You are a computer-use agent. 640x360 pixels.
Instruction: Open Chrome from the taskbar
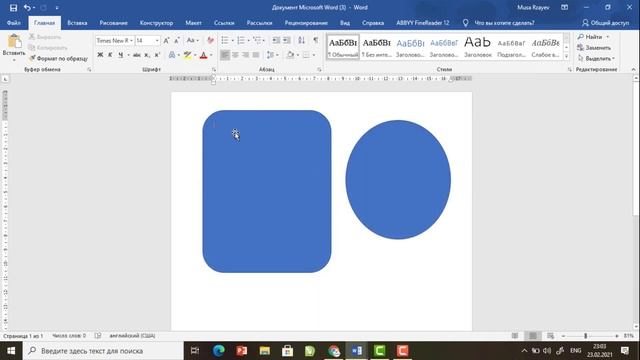coord(333,351)
